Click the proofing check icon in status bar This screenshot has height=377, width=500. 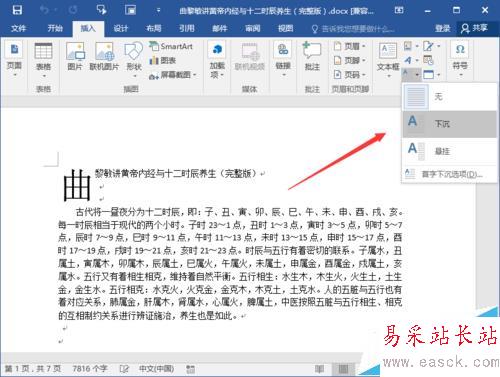[x=124, y=369]
